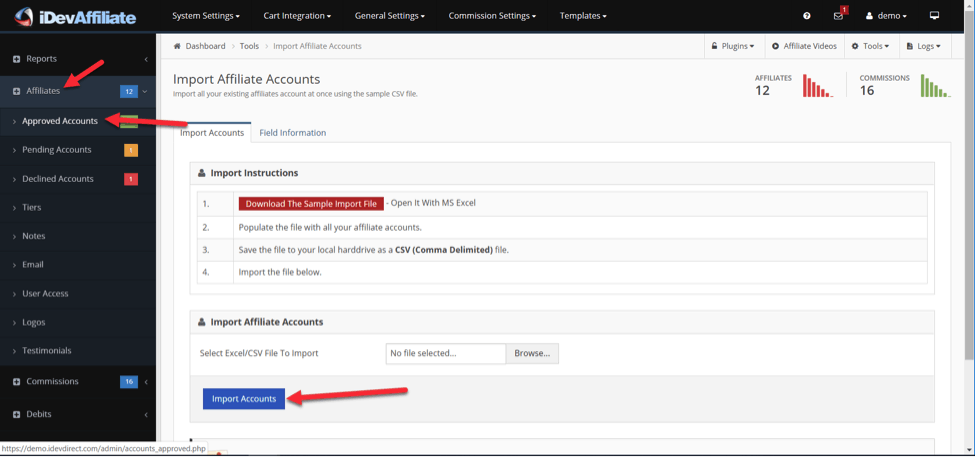Viewport: 975px width, 457px height.
Task: Open the demo user dropdown
Action: pyautogui.click(x=886, y=16)
